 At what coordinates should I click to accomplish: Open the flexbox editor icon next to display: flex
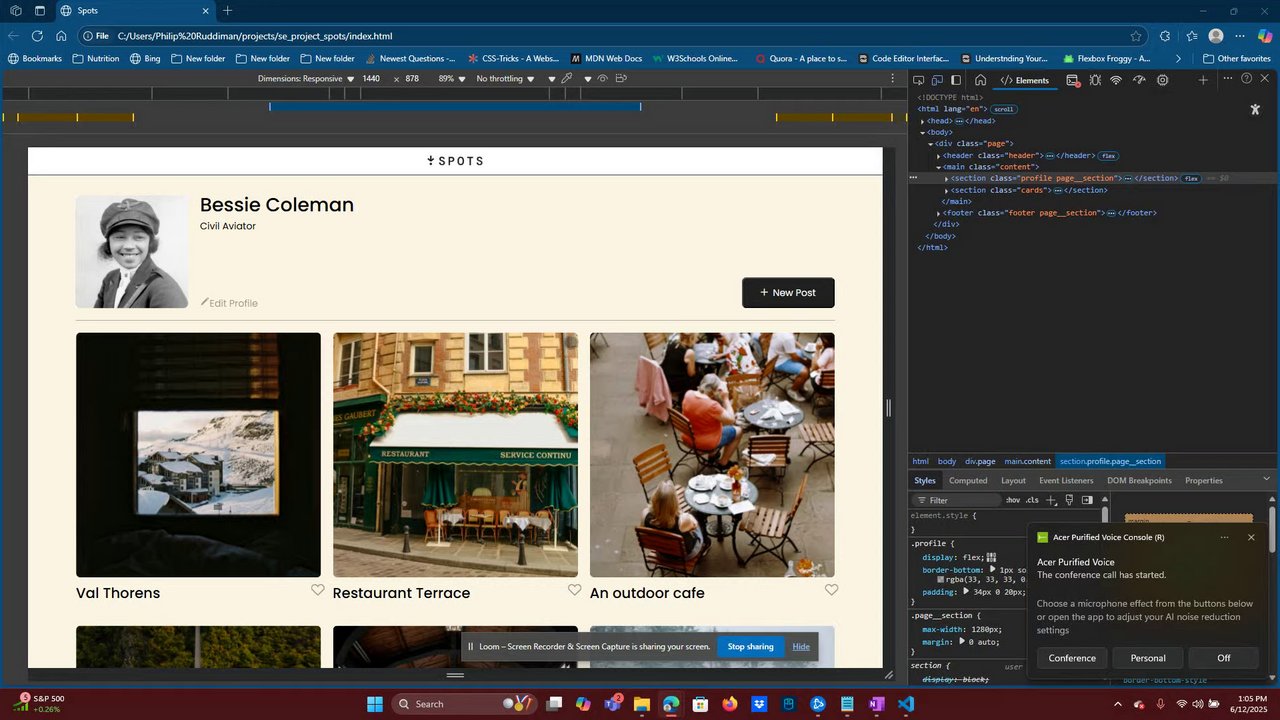(991, 557)
